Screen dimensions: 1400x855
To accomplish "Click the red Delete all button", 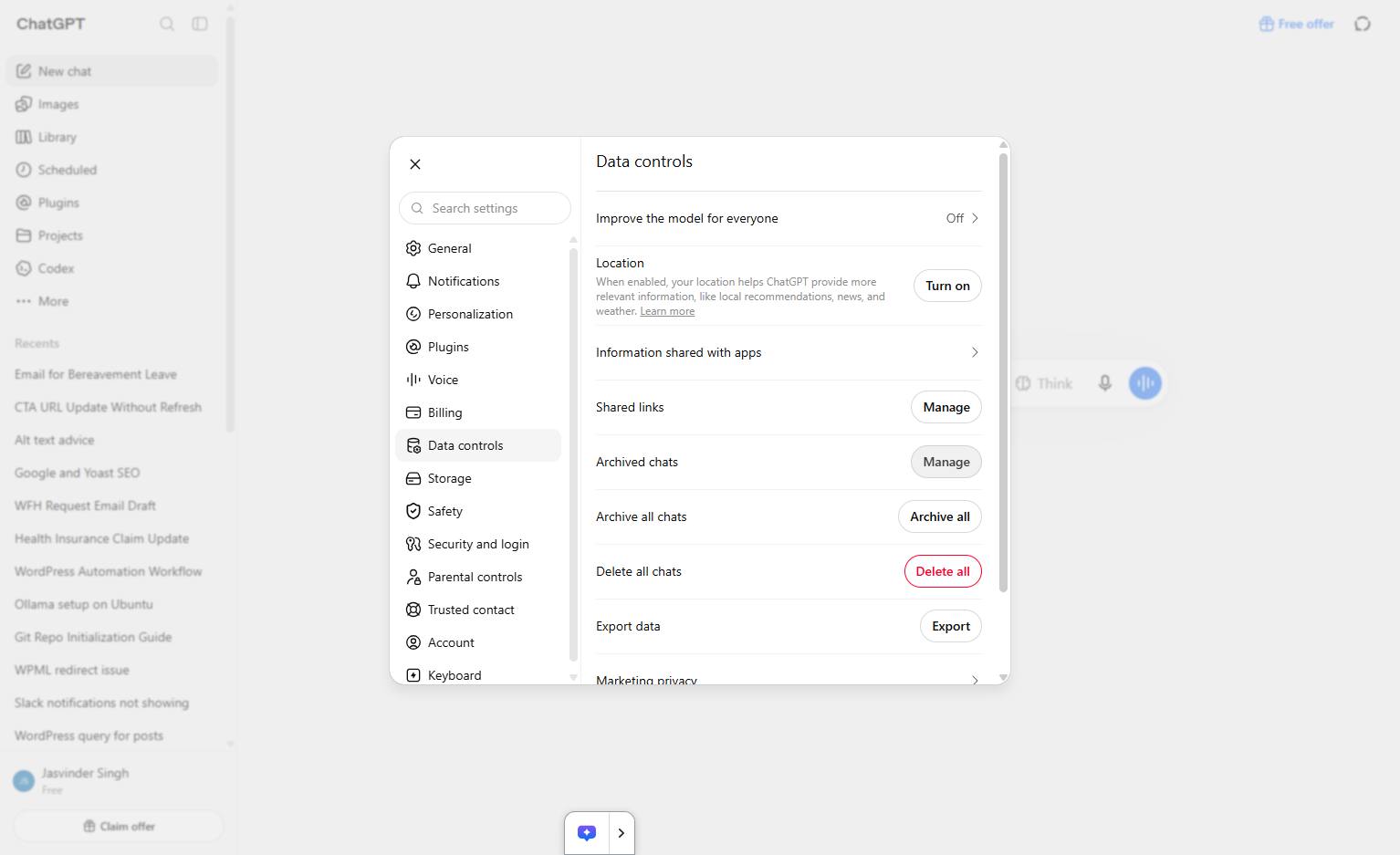I will (x=943, y=571).
